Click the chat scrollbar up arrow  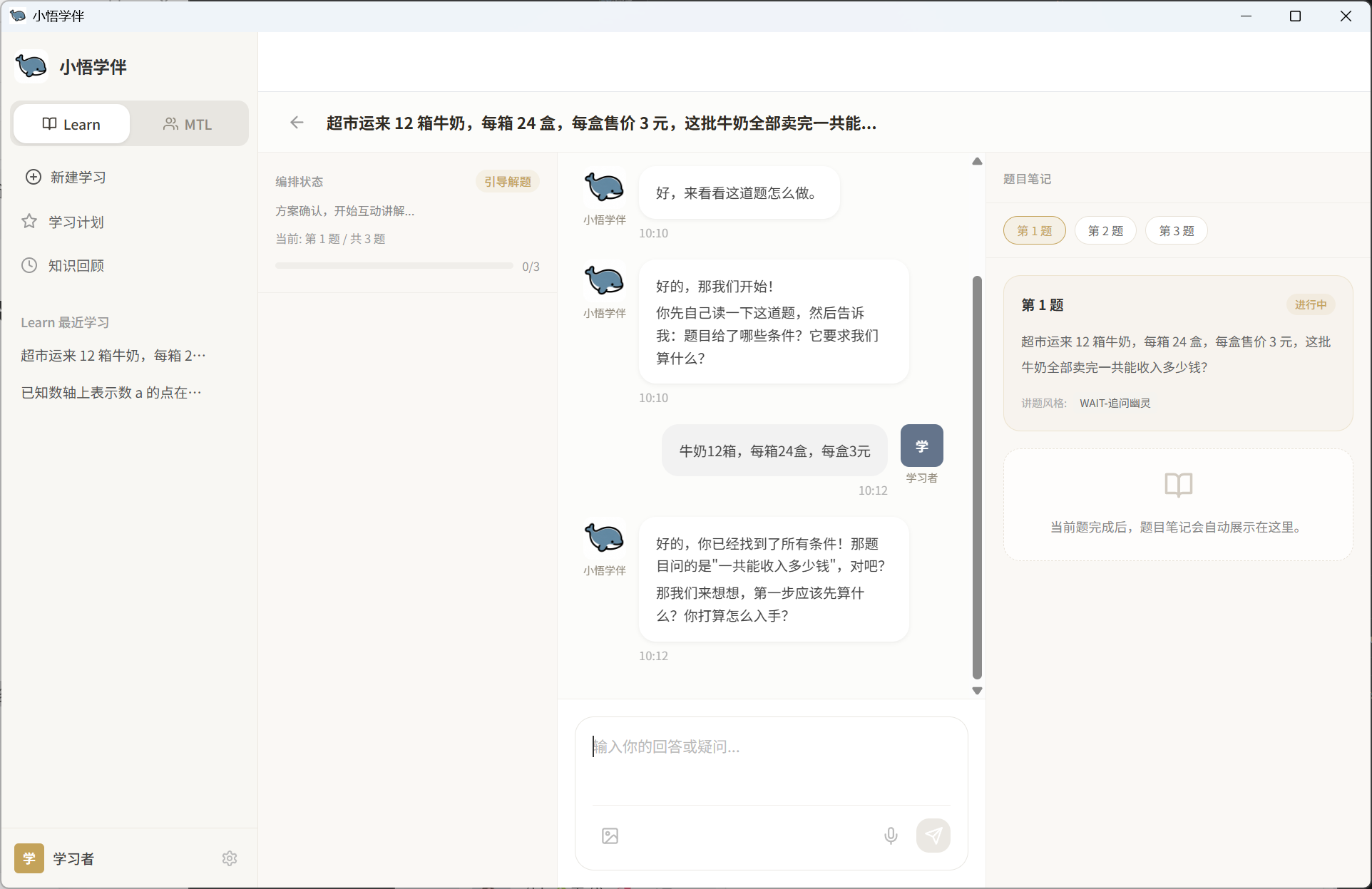(x=977, y=162)
